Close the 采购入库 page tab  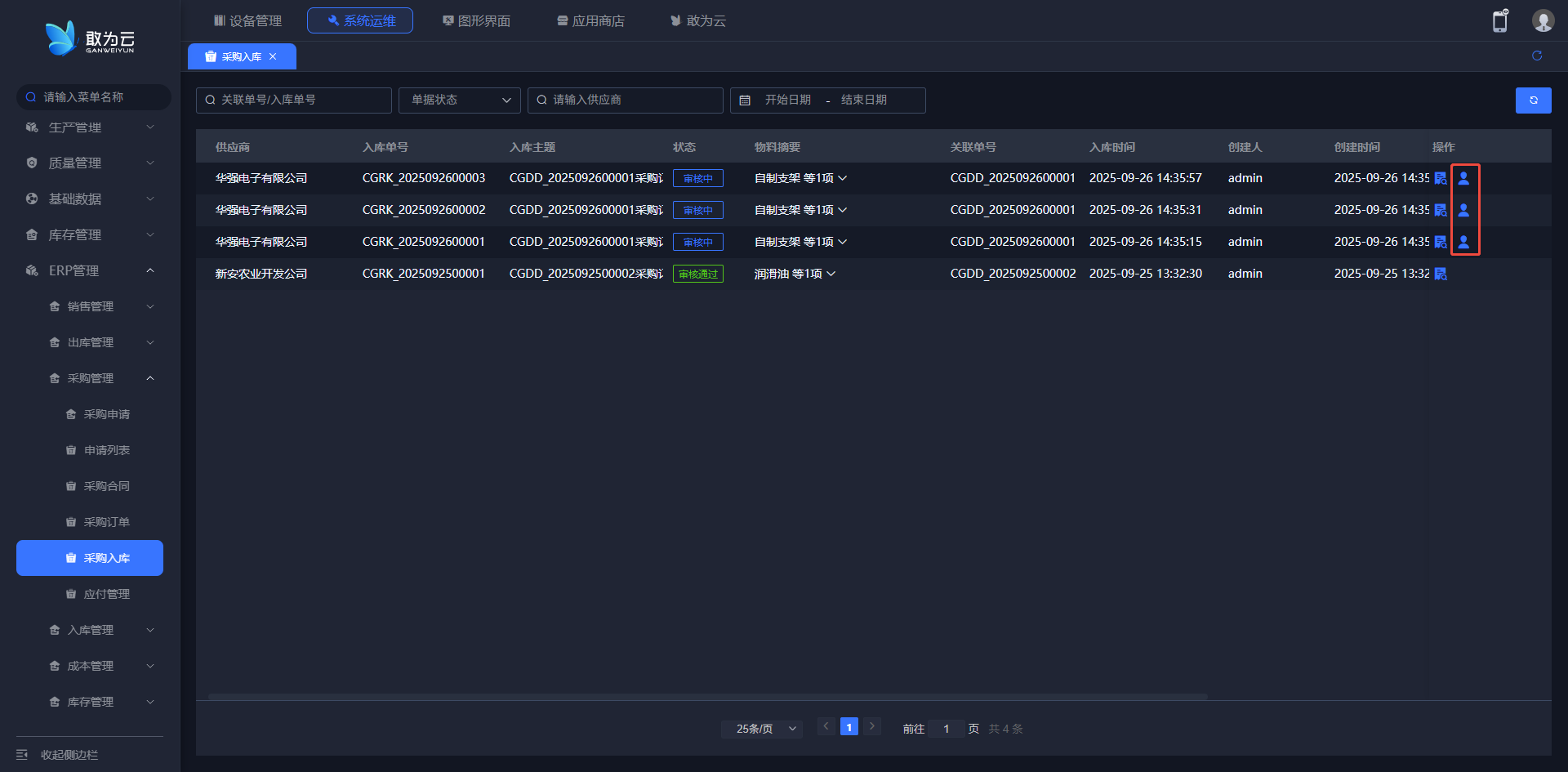273,56
